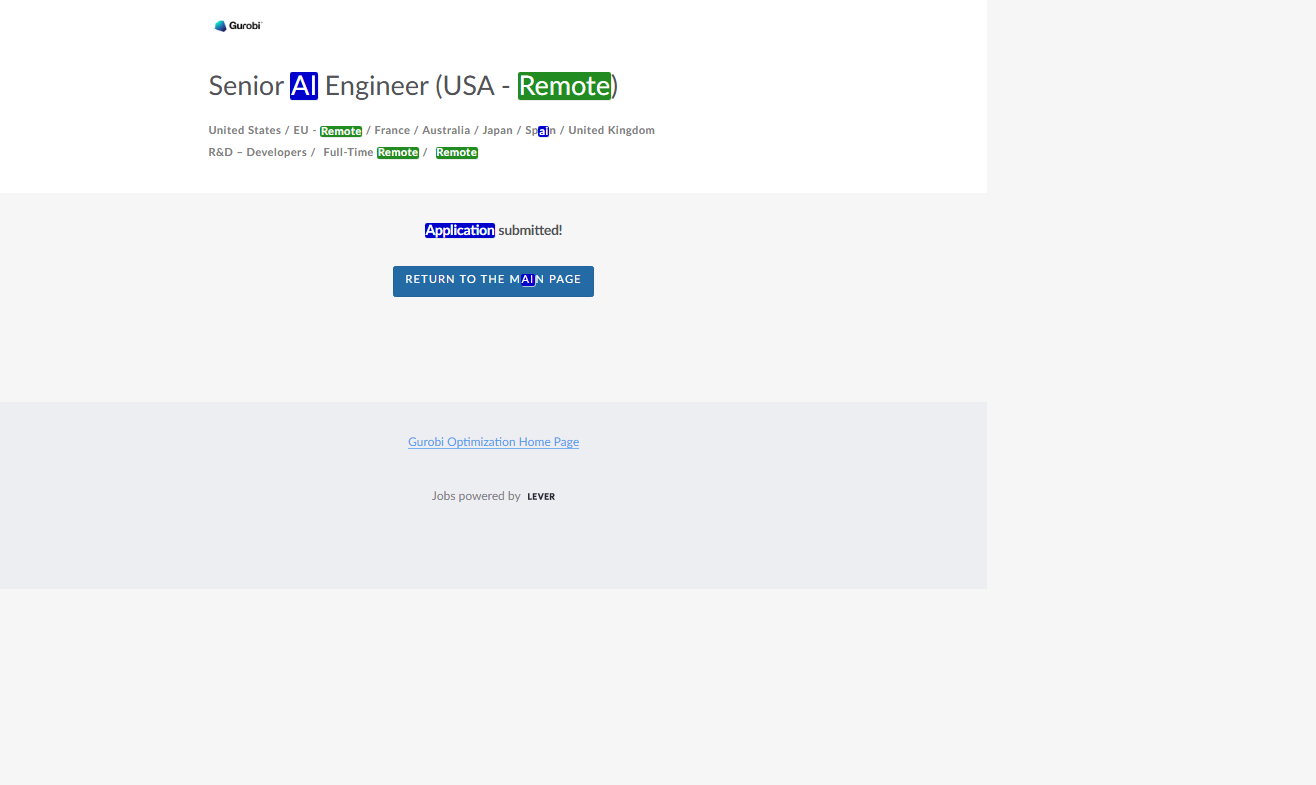The height and width of the screenshot is (785, 1316).
Task: Select the 'Engineer' word in the job heading
Action: click(x=376, y=86)
